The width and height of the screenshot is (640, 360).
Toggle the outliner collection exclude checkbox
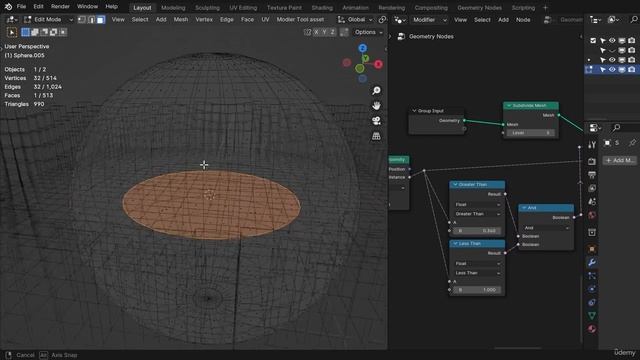593,40
